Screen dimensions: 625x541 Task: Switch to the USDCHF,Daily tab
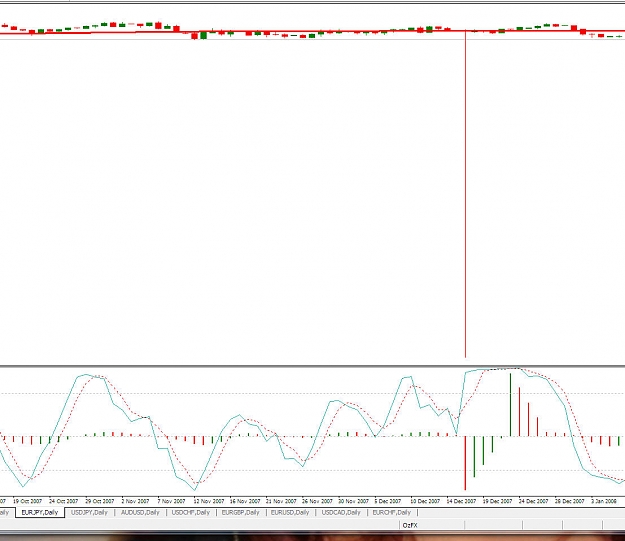pos(191,512)
